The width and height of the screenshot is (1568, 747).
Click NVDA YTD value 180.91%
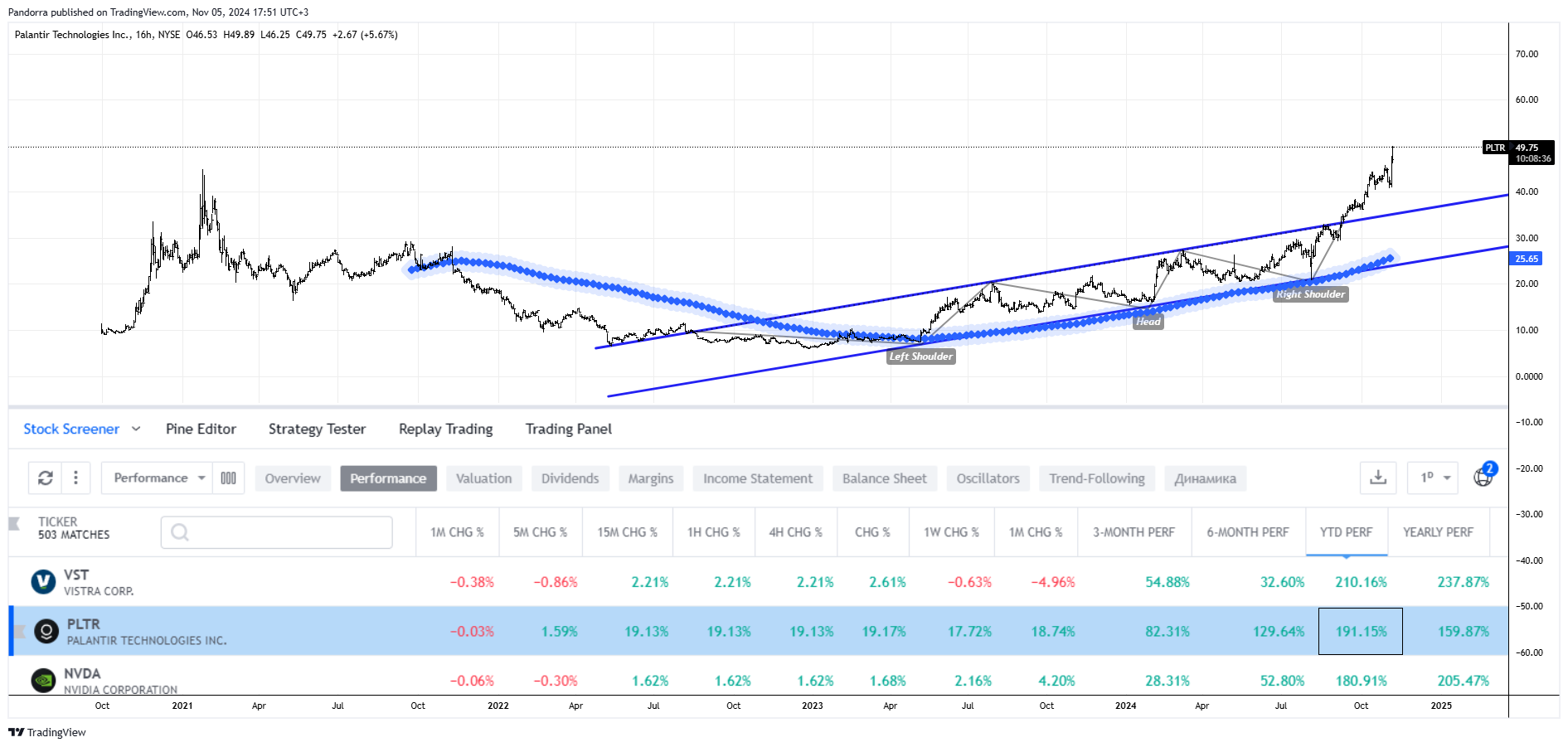(1361, 681)
